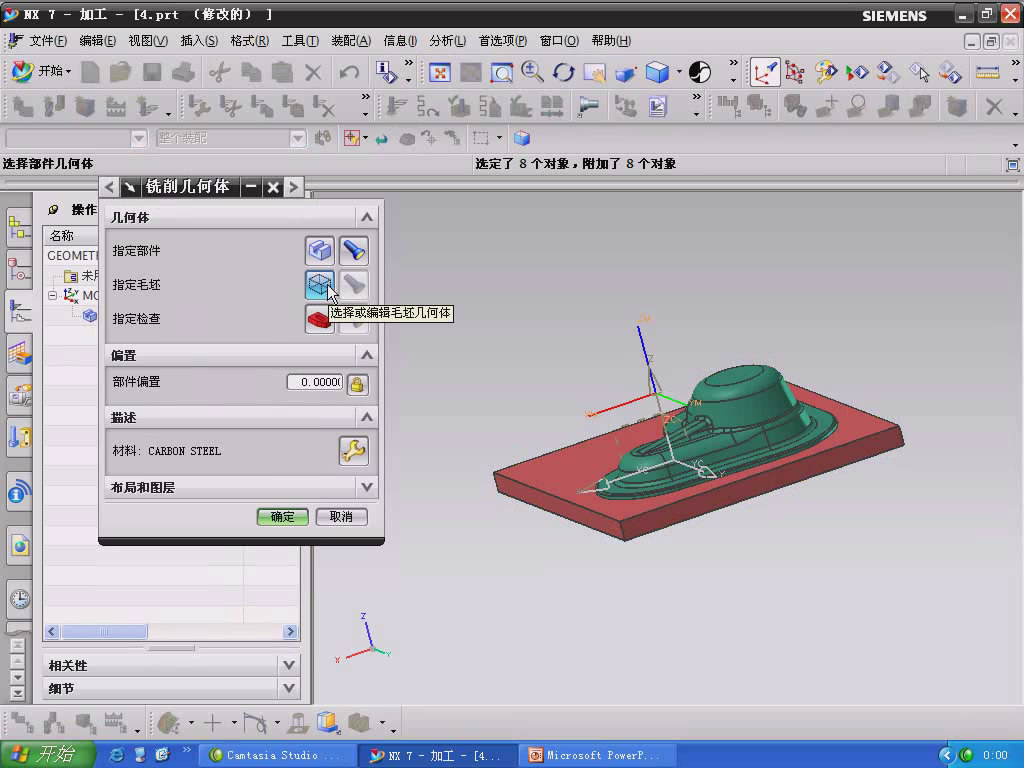Click the dialog reset arrow icon in title bar
Screen dimensions: 1024x768
[129, 187]
